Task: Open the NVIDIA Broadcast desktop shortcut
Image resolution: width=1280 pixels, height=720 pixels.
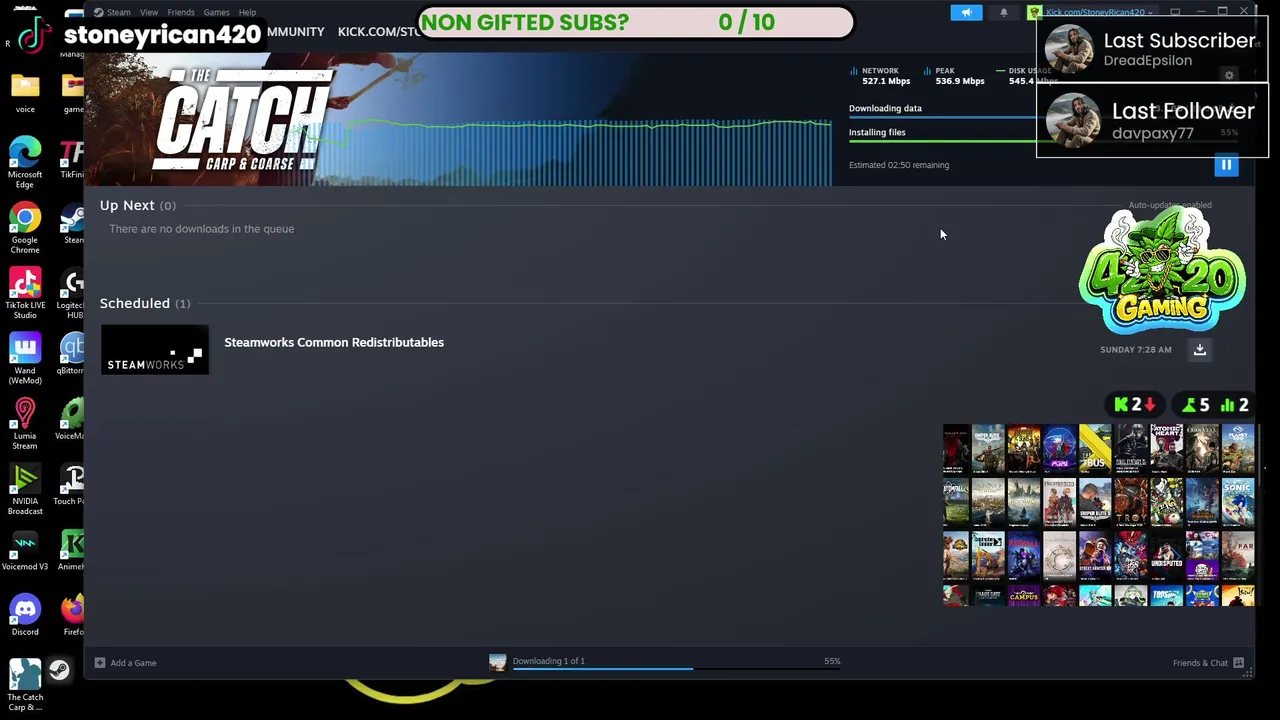Action: point(25,490)
